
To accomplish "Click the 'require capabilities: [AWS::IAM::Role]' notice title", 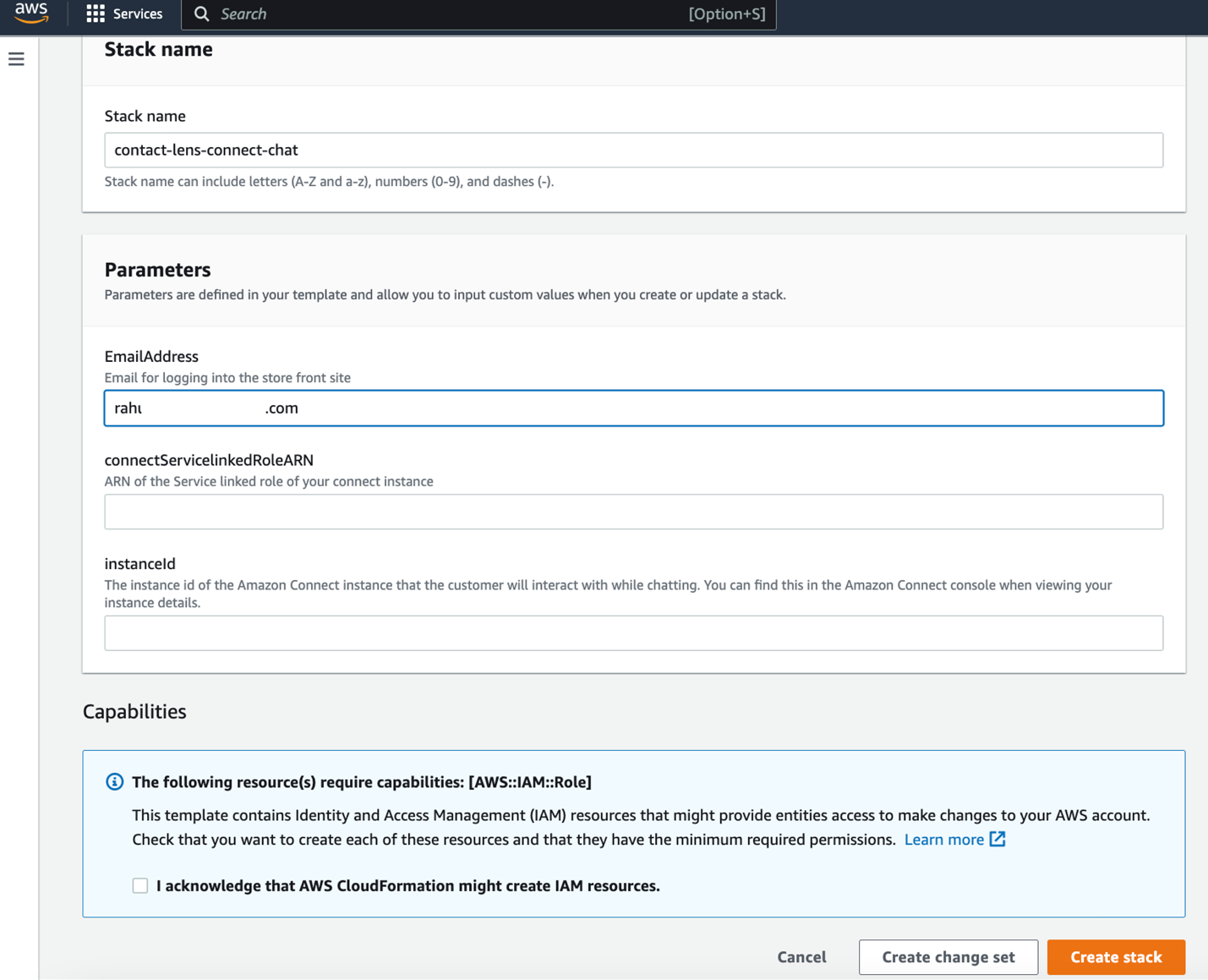I will [x=362, y=782].
